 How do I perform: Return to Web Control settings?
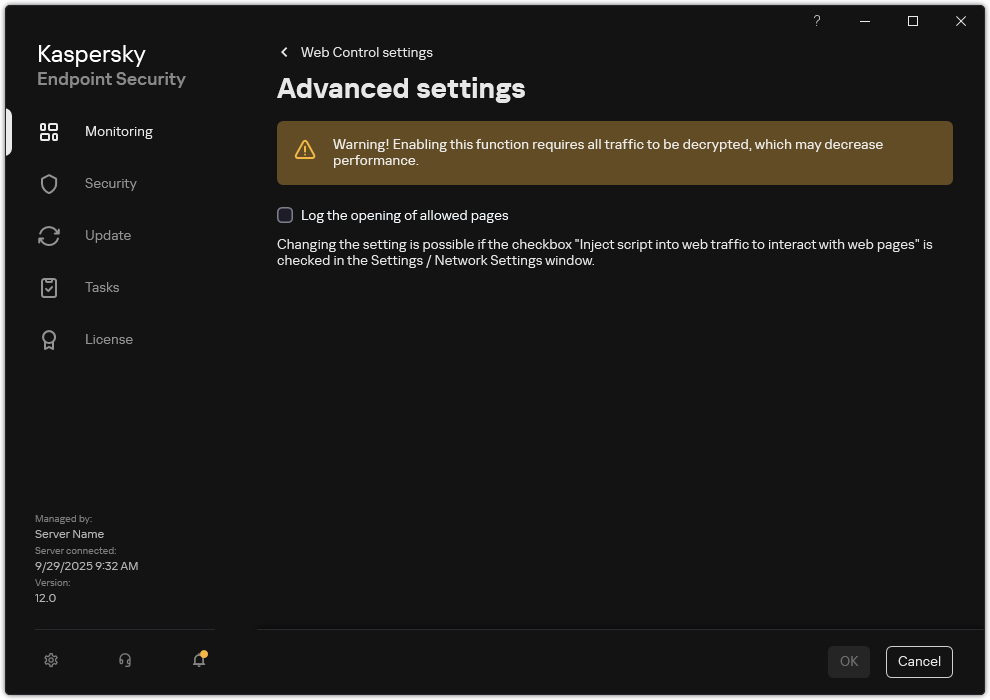(366, 52)
